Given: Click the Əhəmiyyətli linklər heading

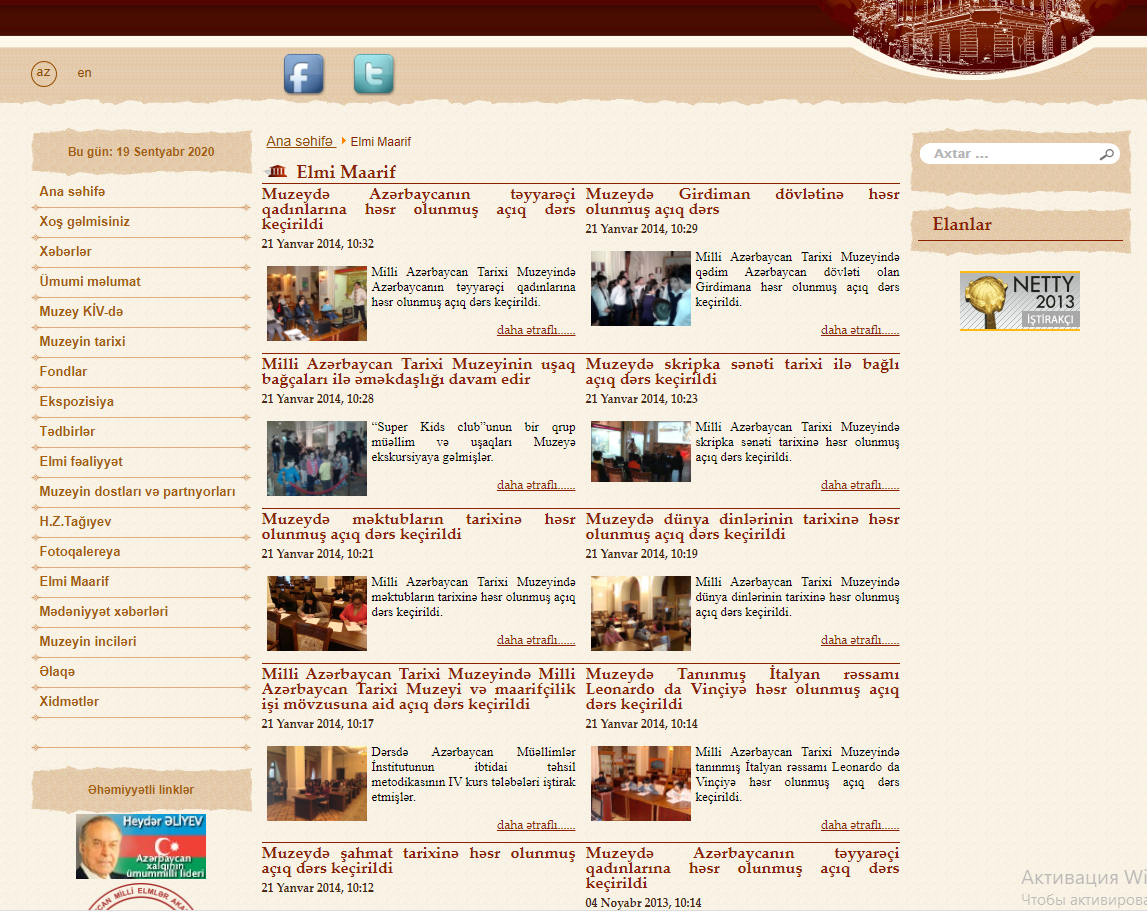Looking at the screenshot, I should pos(141,790).
